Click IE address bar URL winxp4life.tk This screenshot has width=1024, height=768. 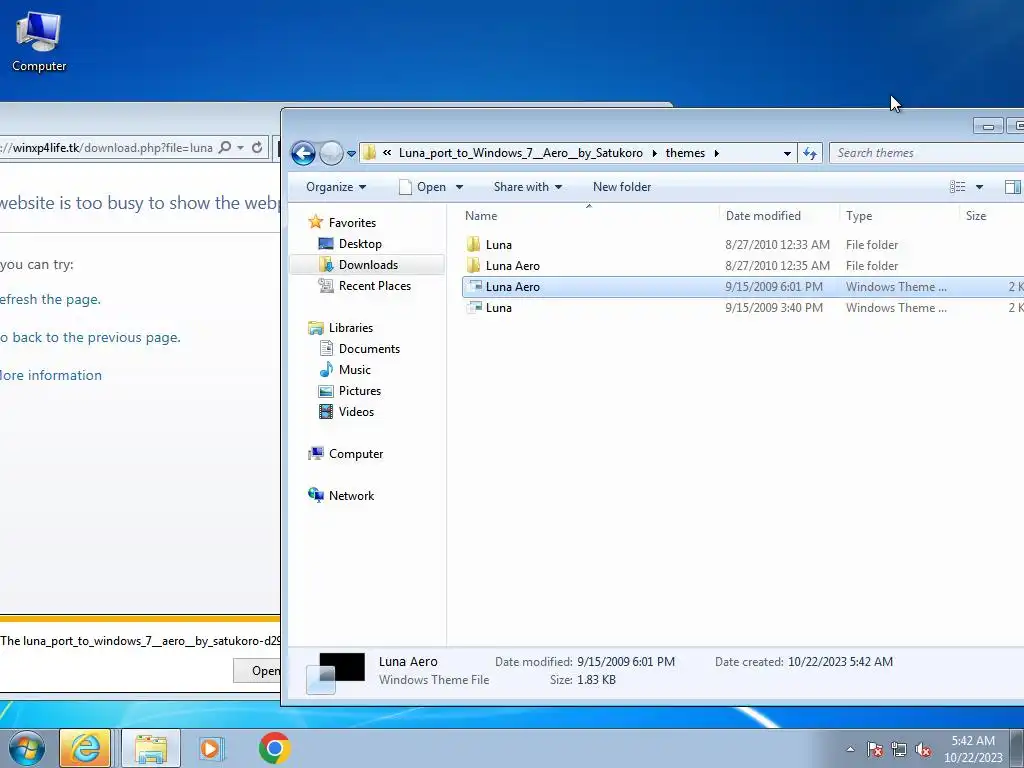(106, 148)
